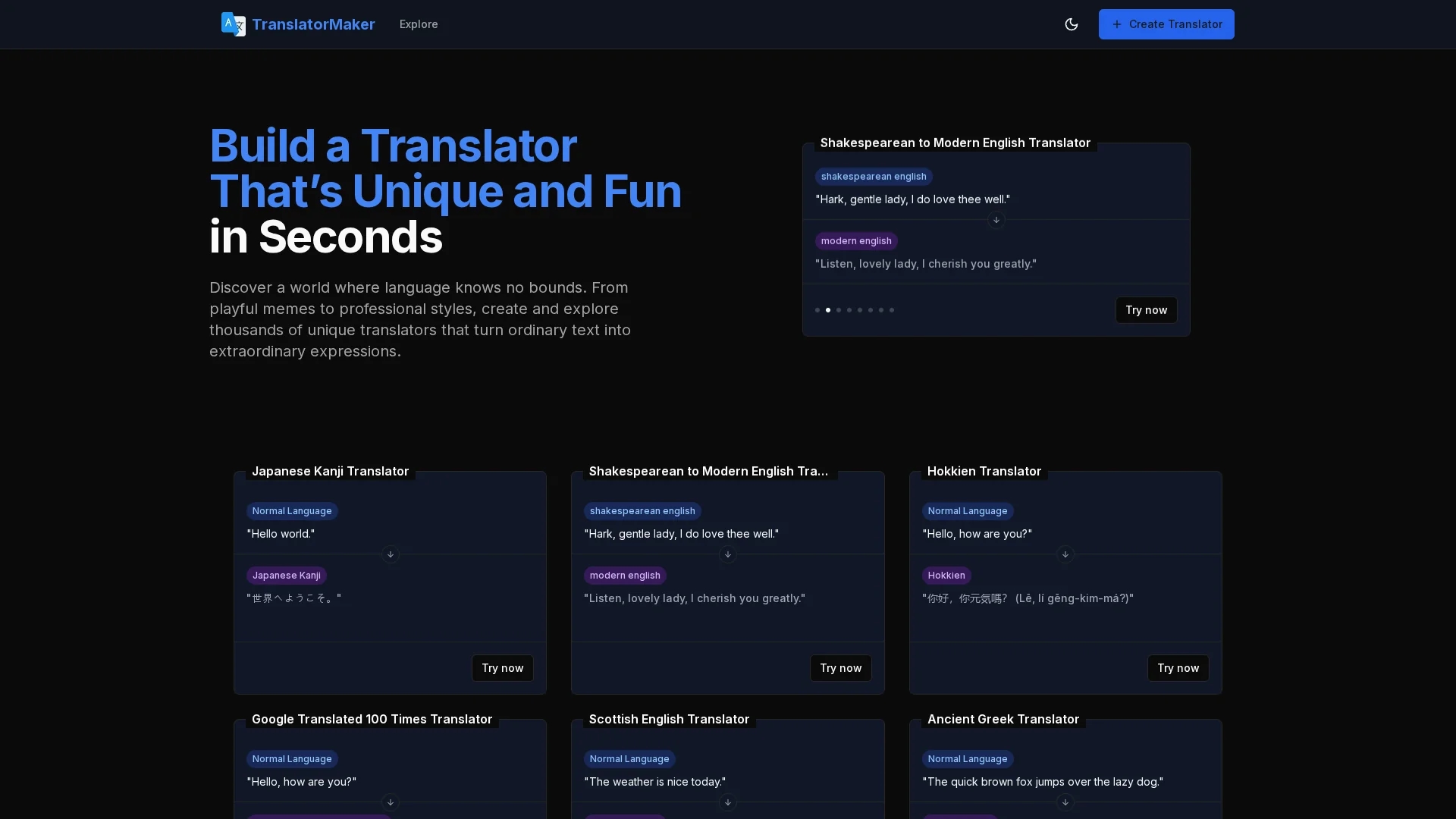Click the down-arrow icon in Scottish English card
Viewport: 1456px width, 819px height.
coord(728,802)
